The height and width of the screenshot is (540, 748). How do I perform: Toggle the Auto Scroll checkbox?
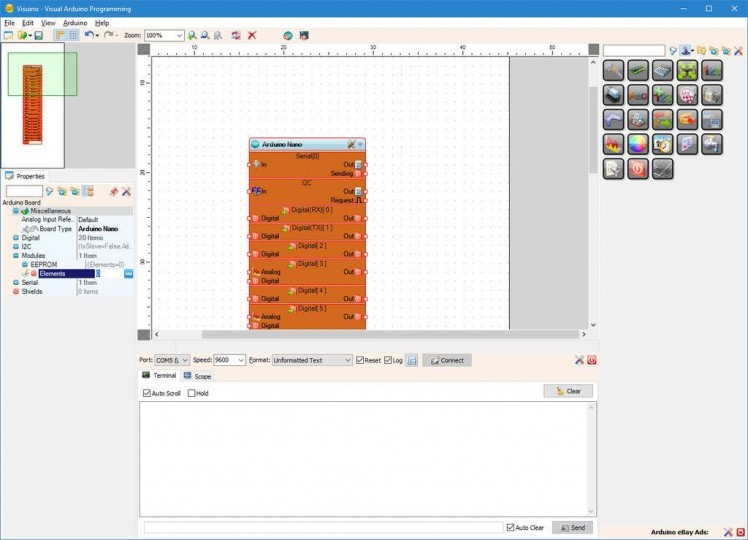[x=148, y=393]
